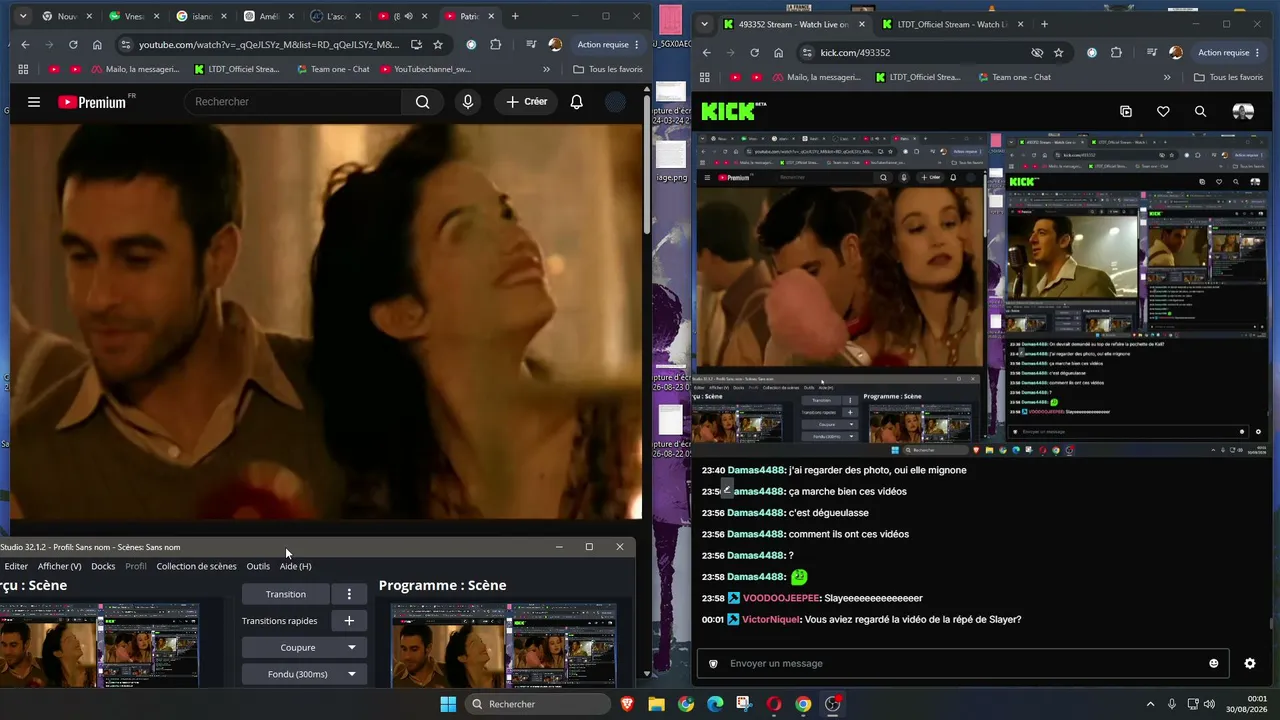
Task: Open Kick profile avatar menu
Action: coord(1243,112)
